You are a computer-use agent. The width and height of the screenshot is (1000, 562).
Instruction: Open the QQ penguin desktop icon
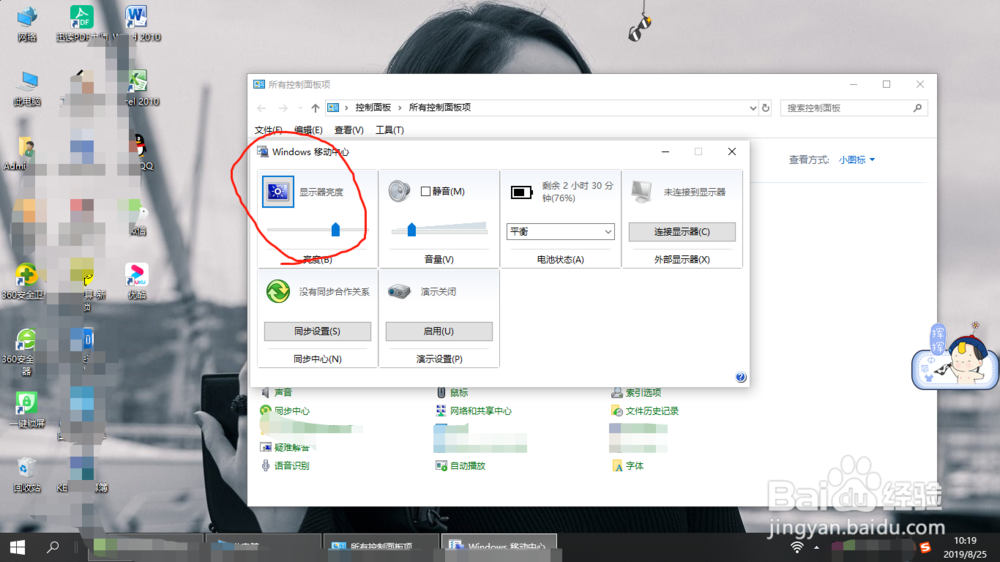(x=140, y=152)
